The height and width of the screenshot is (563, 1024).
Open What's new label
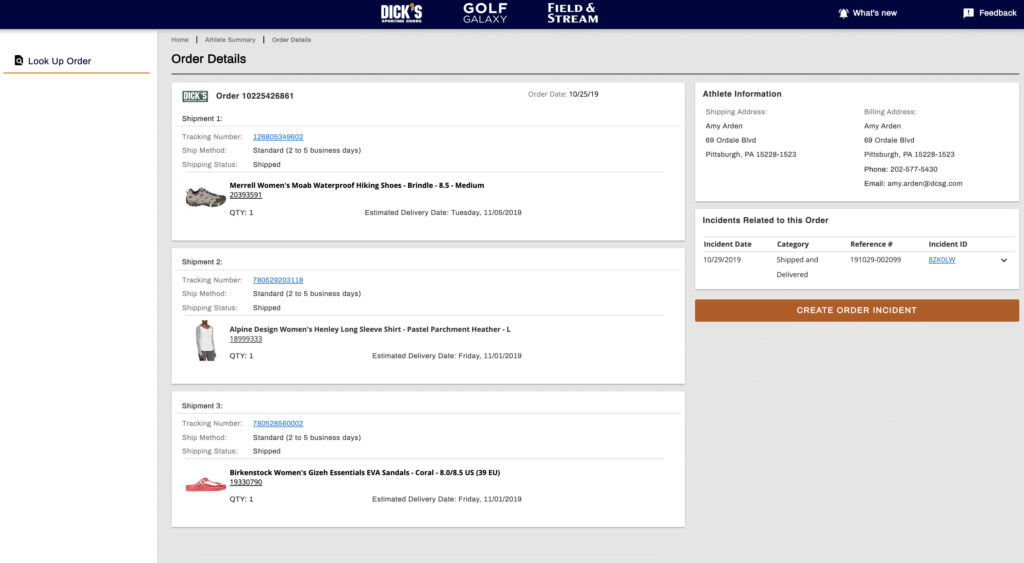point(874,13)
